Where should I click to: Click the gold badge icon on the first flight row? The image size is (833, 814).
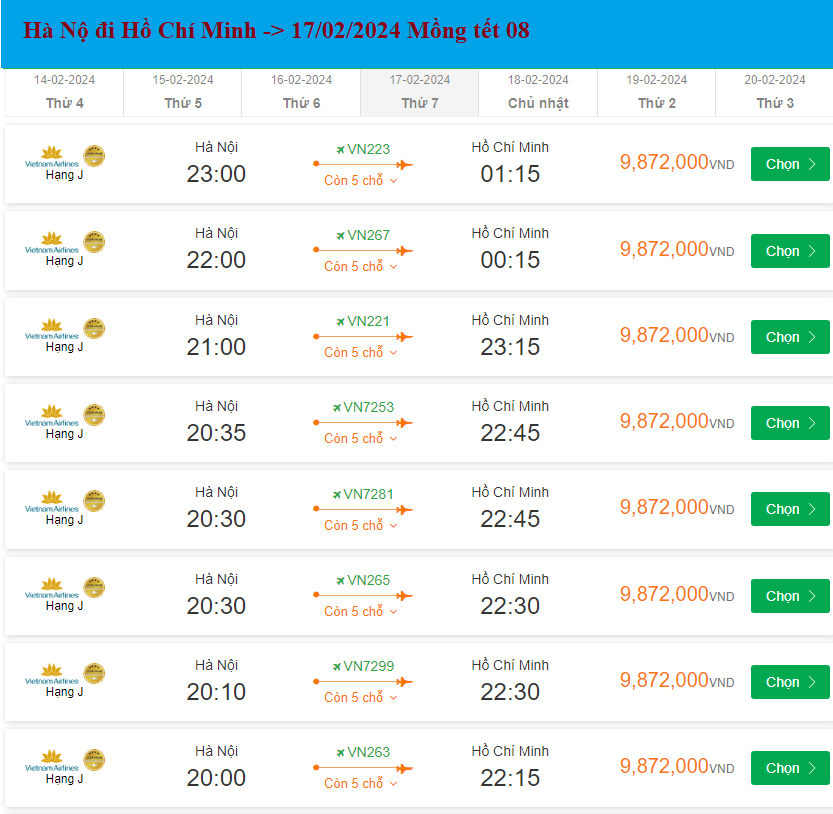pyautogui.click(x=95, y=155)
